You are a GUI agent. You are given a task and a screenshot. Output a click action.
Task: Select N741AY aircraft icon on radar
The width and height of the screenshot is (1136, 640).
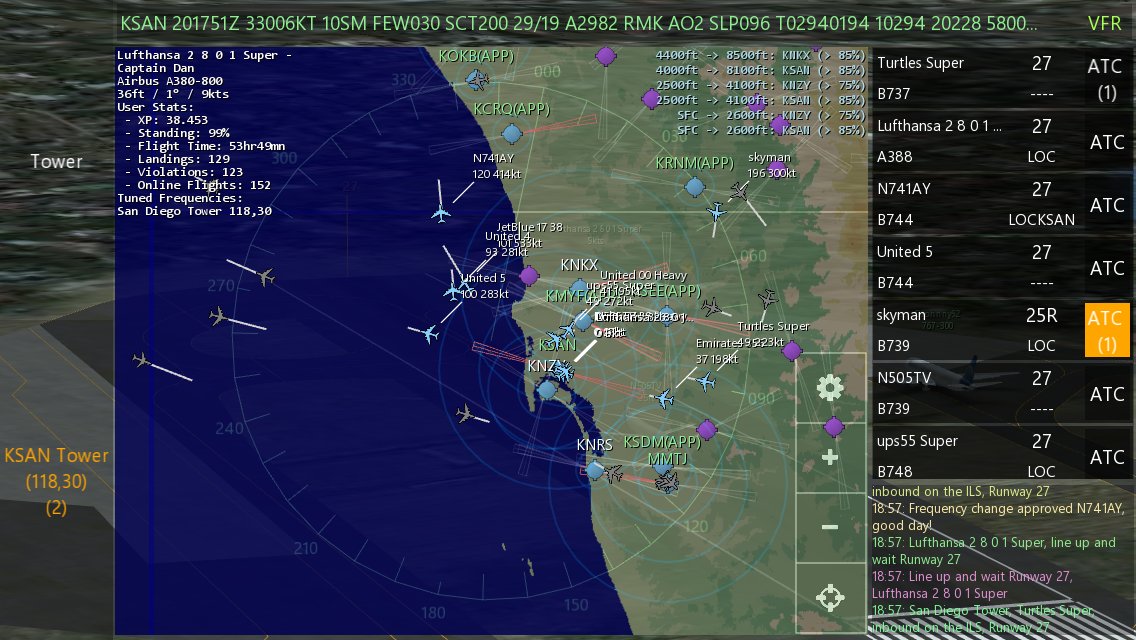click(x=440, y=213)
